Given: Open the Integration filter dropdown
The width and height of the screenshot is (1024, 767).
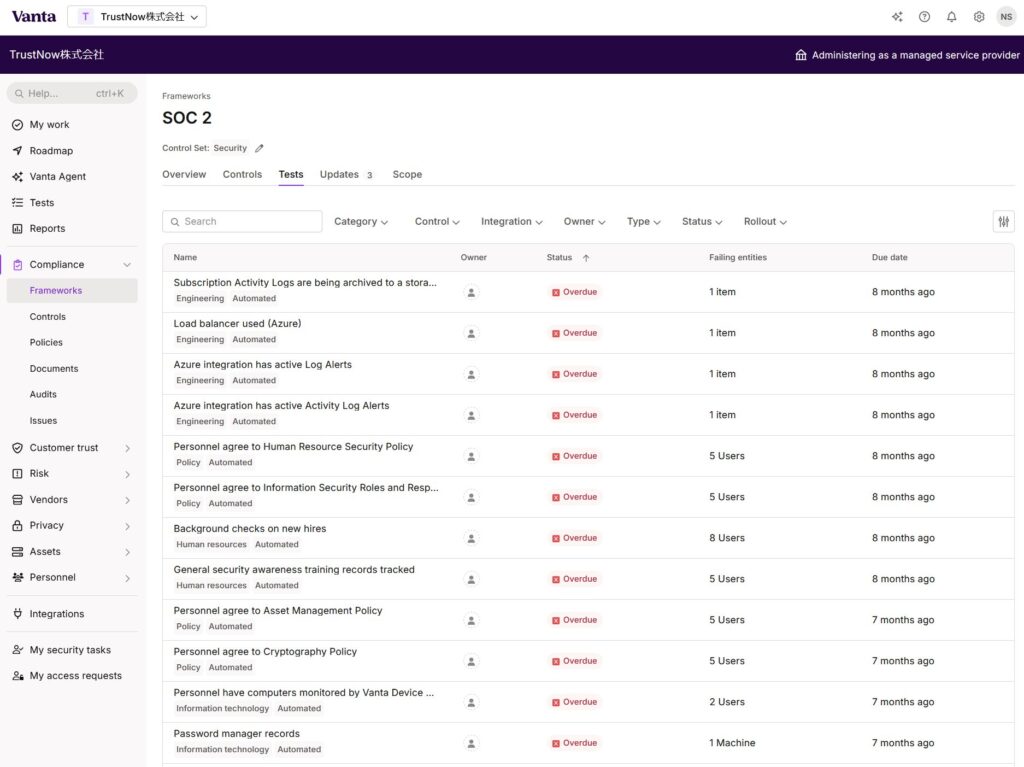Looking at the screenshot, I should [511, 222].
